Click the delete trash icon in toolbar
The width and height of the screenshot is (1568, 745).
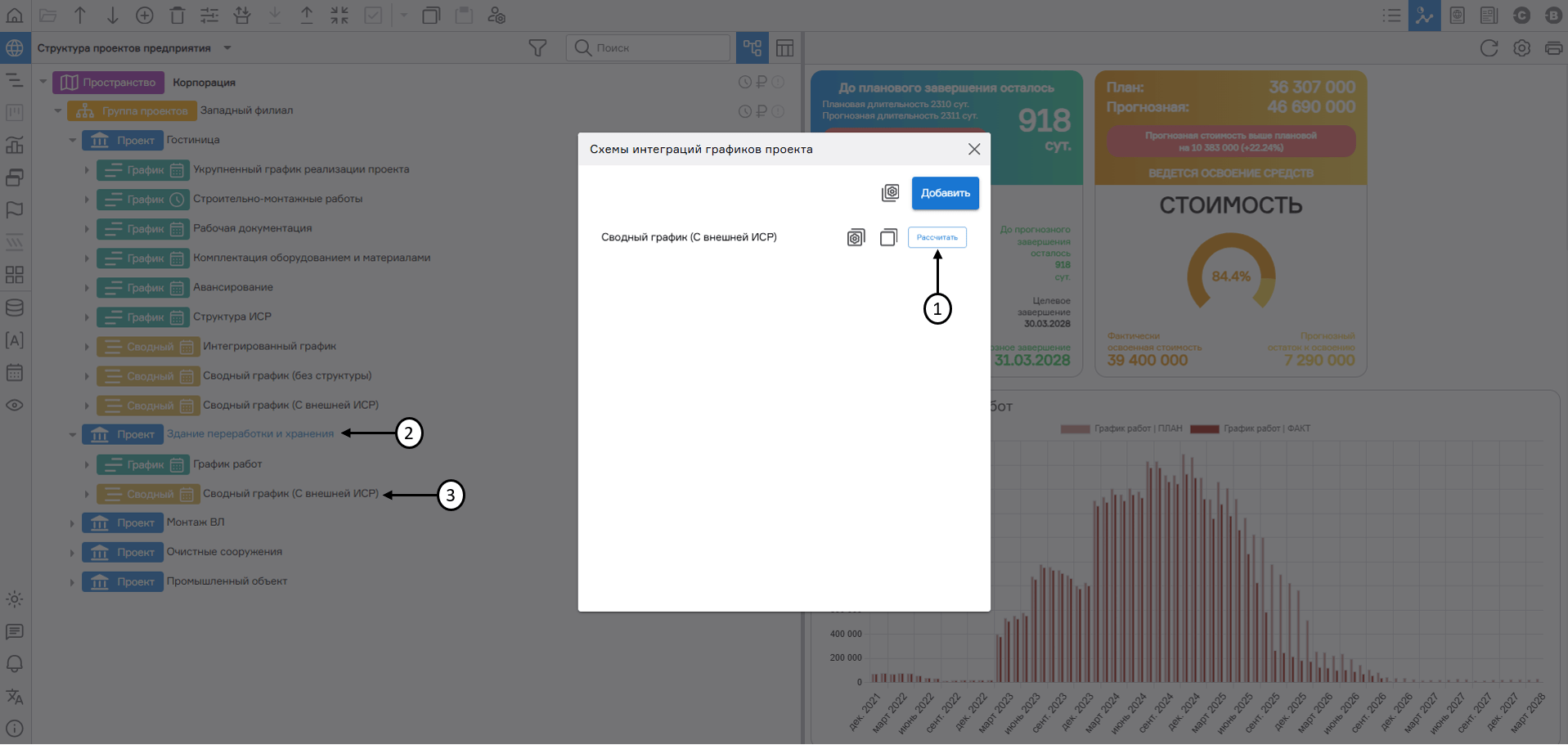click(177, 16)
